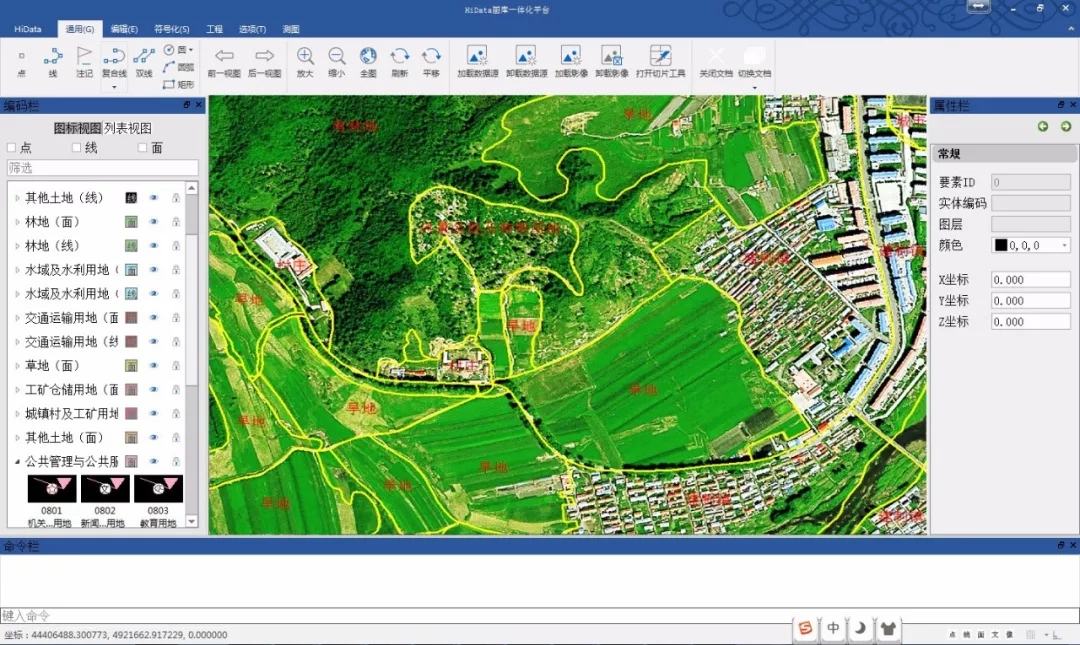Click the 筛选 filter input field

pos(103,167)
